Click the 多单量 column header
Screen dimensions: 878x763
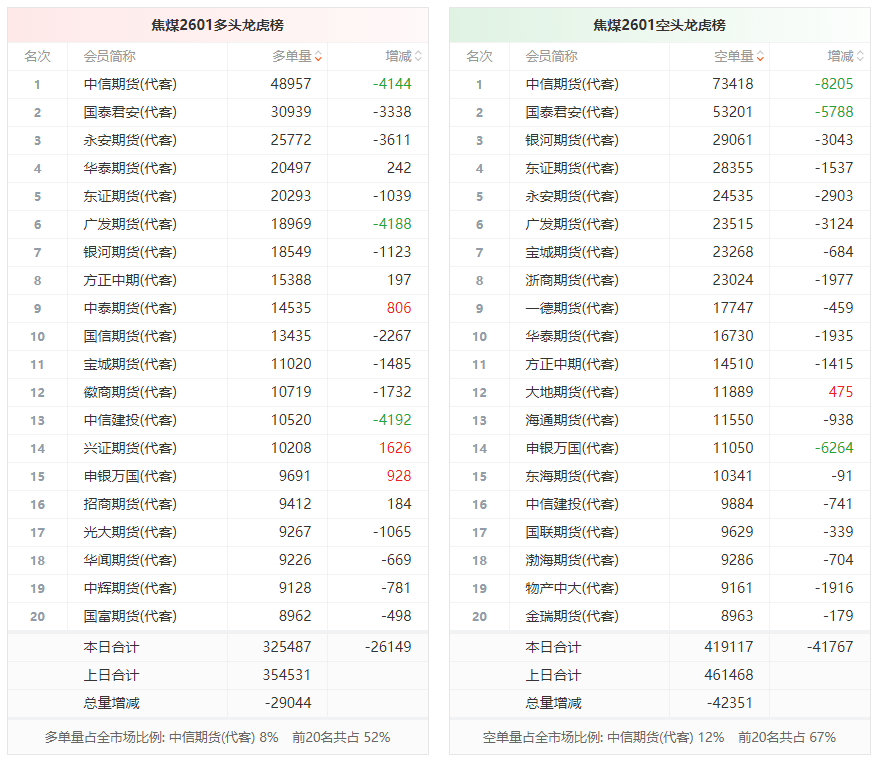click(x=292, y=57)
